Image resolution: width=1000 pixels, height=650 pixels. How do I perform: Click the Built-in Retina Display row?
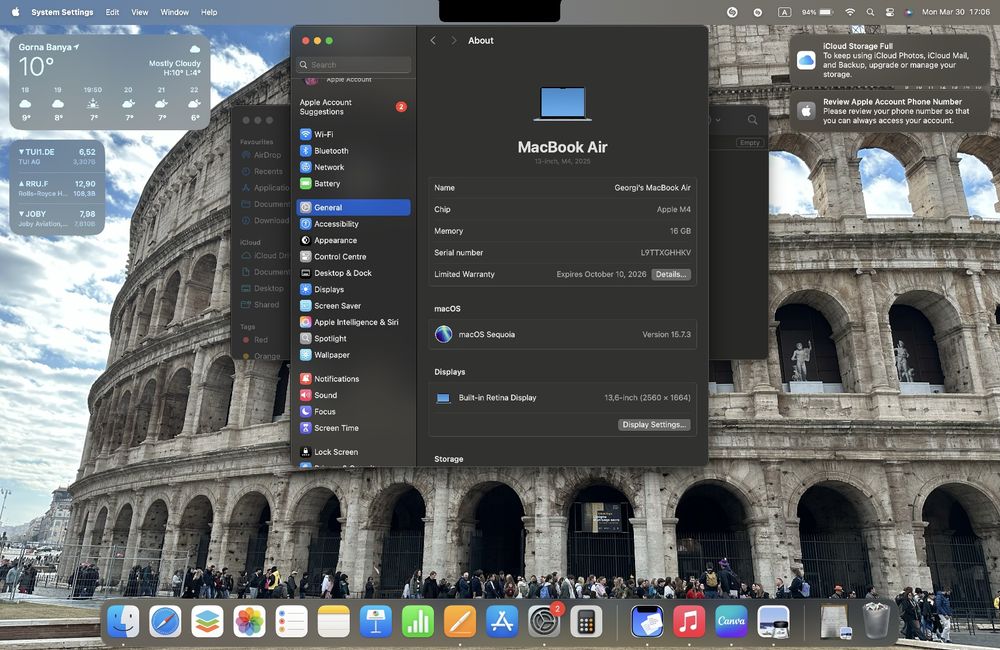pos(562,398)
